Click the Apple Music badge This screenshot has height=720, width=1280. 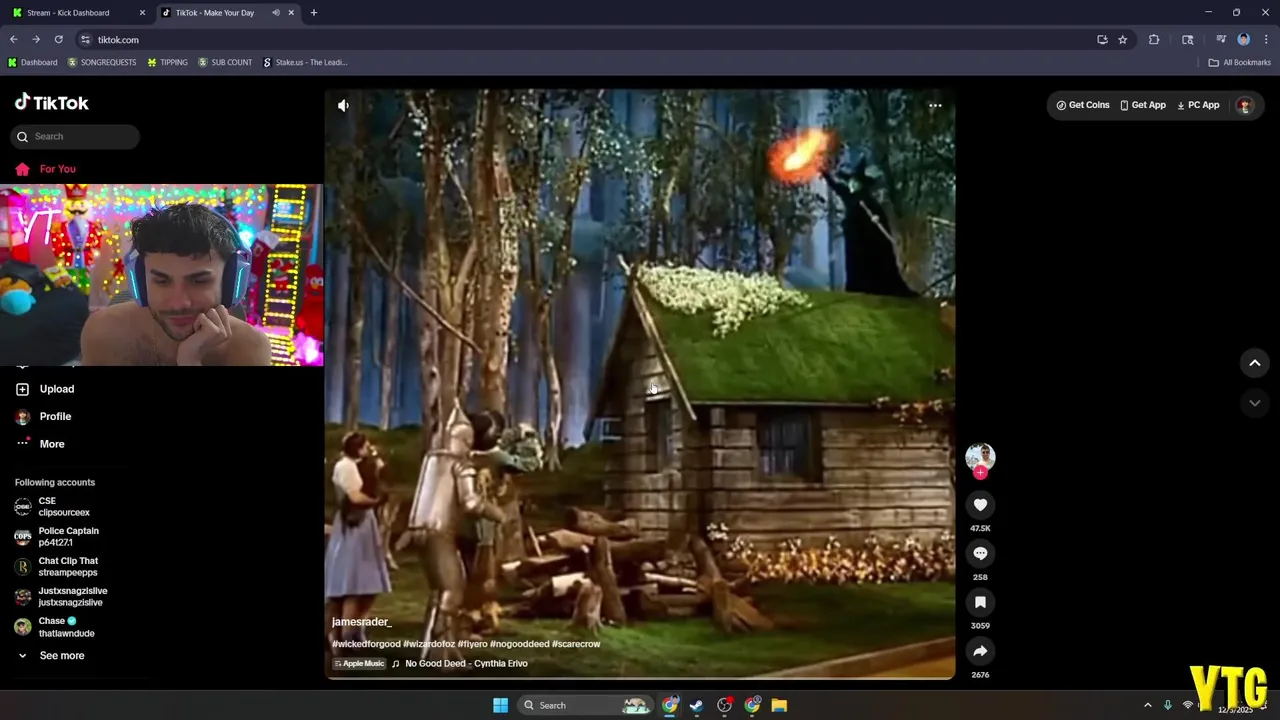point(359,664)
